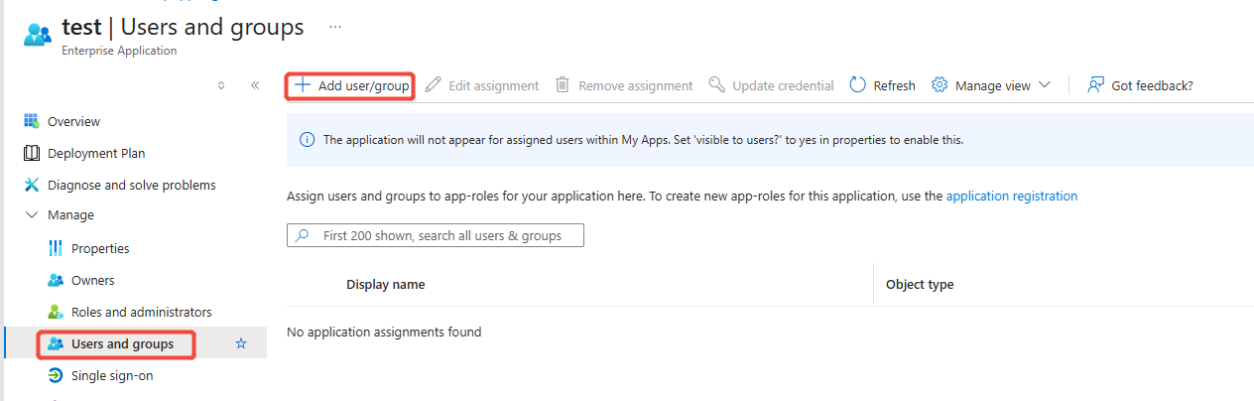
Task: Click the 'Enterprise Application' subtitle text
Action: [119, 50]
